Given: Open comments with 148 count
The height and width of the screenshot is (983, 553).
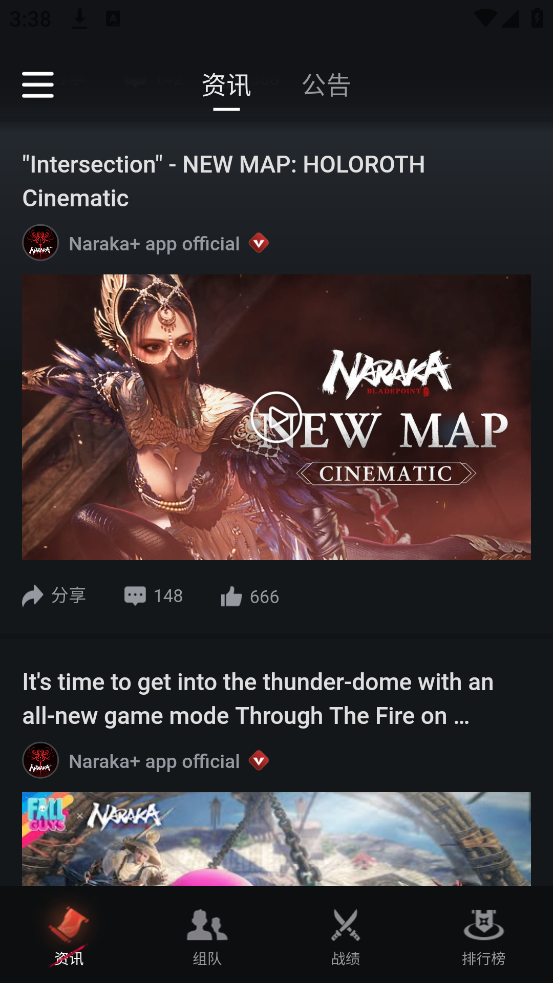Looking at the screenshot, I should [154, 596].
